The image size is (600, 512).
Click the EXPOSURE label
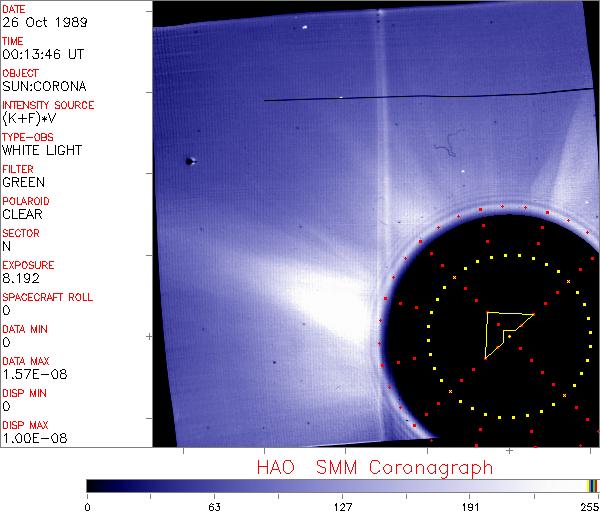(28, 265)
